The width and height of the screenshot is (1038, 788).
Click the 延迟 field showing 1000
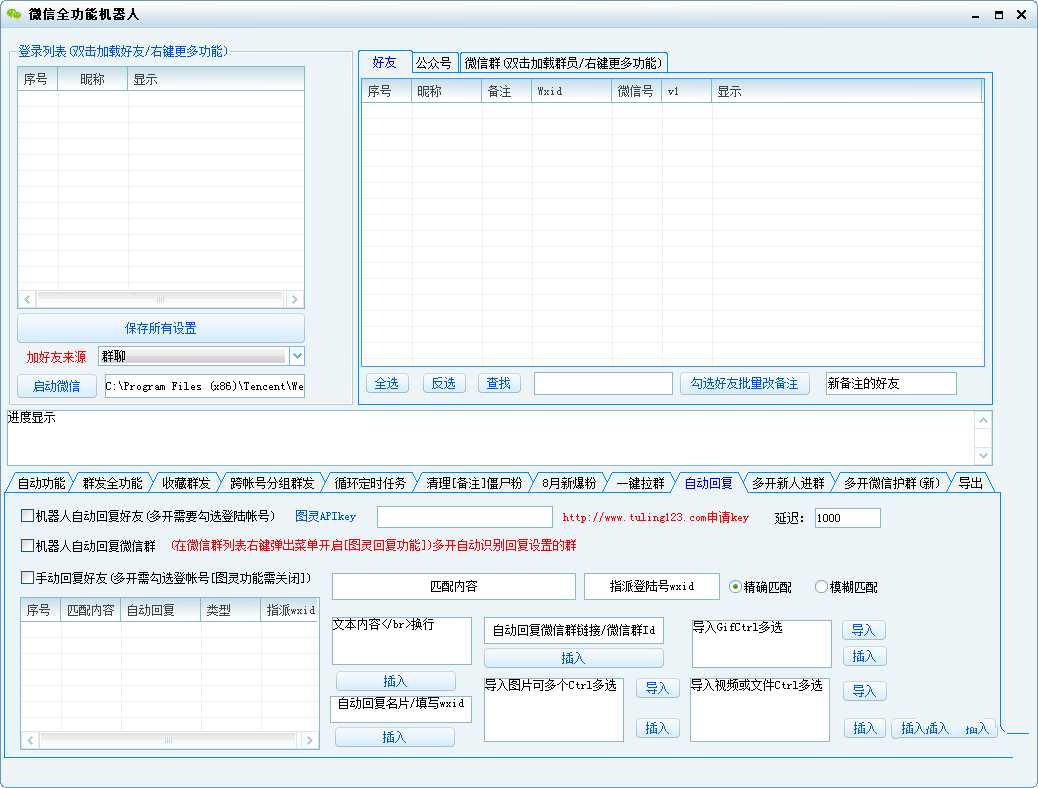pyautogui.click(x=847, y=518)
